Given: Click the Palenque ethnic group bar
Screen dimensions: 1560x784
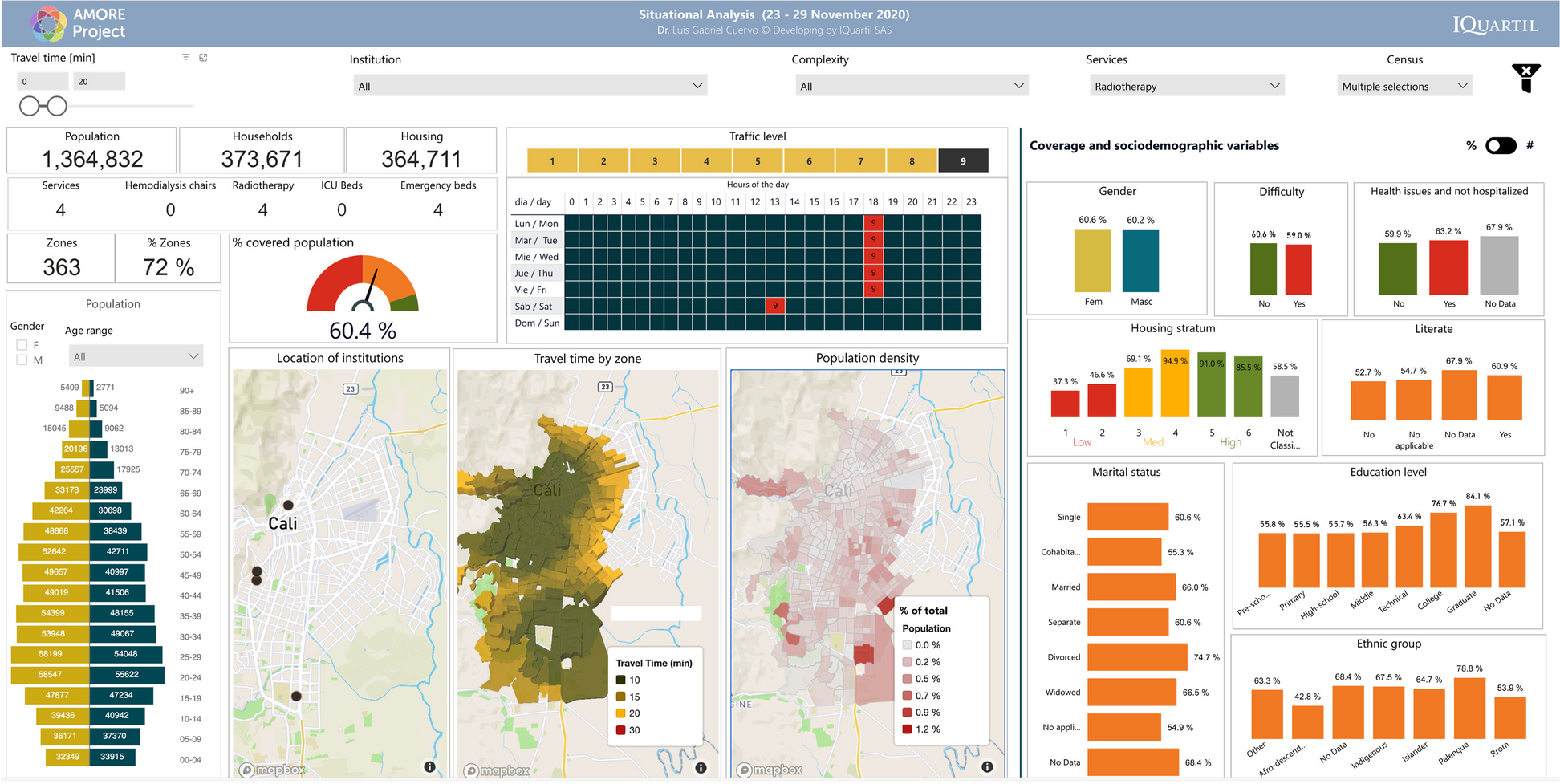Looking at the screenshot, I should point(1469,709).
